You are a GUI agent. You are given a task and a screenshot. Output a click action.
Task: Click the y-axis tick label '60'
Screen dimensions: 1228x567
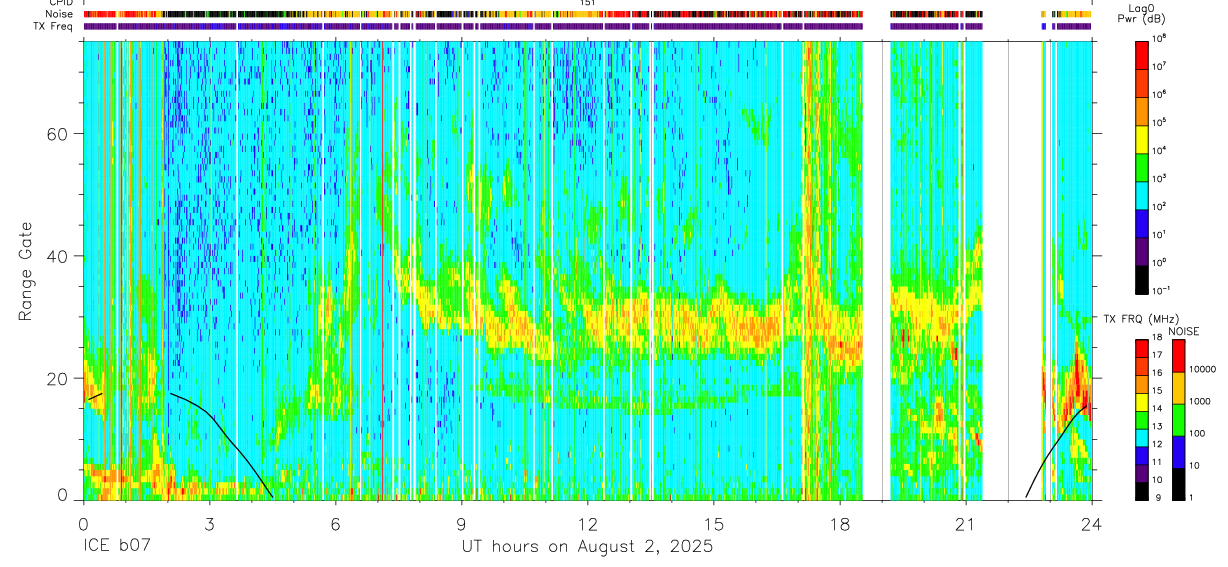pos(58,134)
